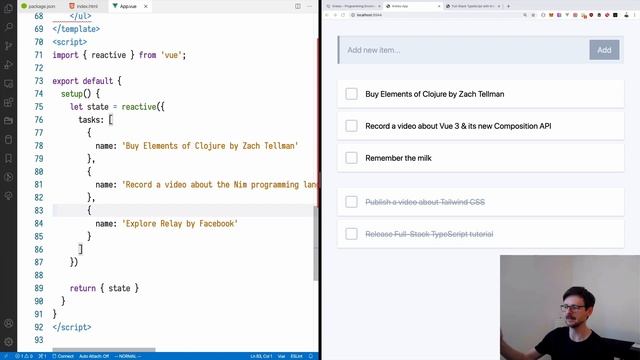Click the browser address bar showing localhost
Viewport: 640px width, 360px height.
(x=435, y=15)
